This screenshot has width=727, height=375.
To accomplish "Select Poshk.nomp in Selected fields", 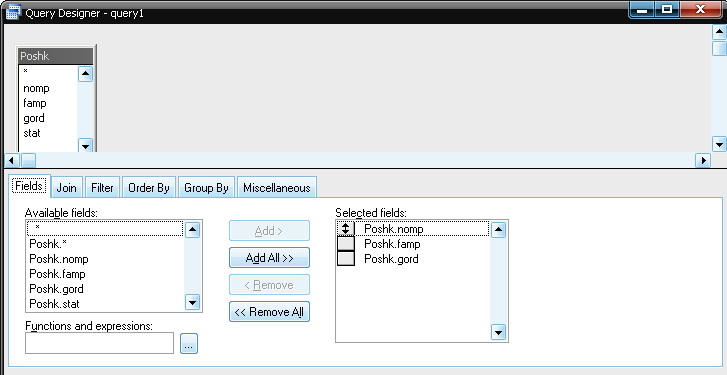I will pos(422,229).
